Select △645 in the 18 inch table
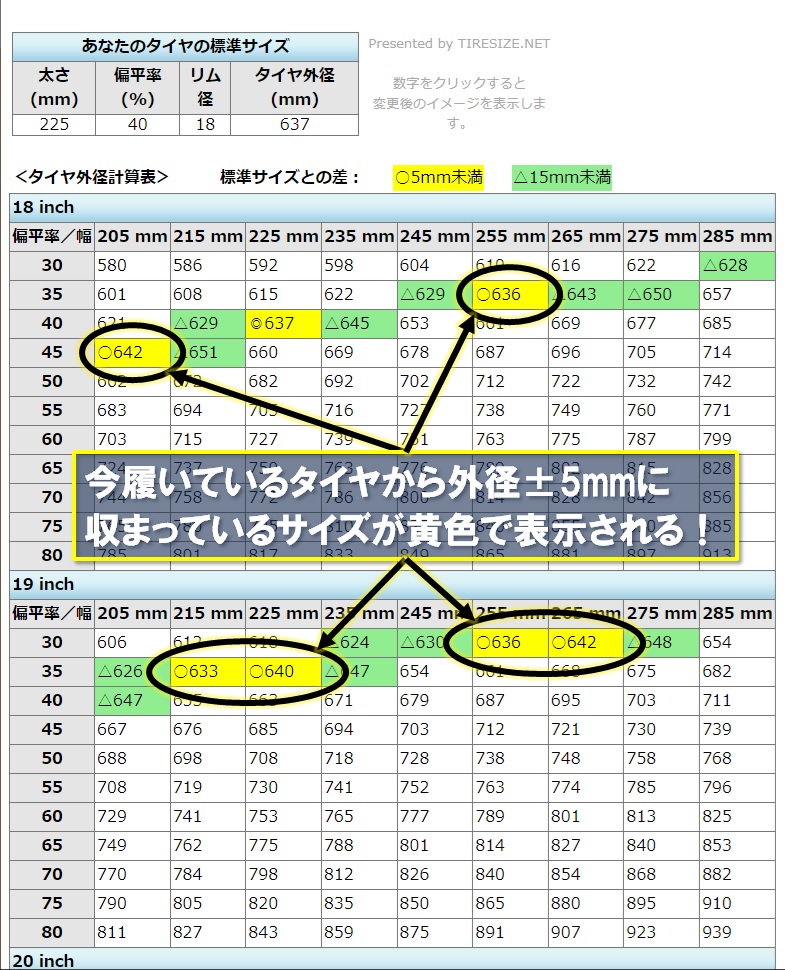This screenshot has width=785, height=970. pyautogui.click(x=359, y=323)
